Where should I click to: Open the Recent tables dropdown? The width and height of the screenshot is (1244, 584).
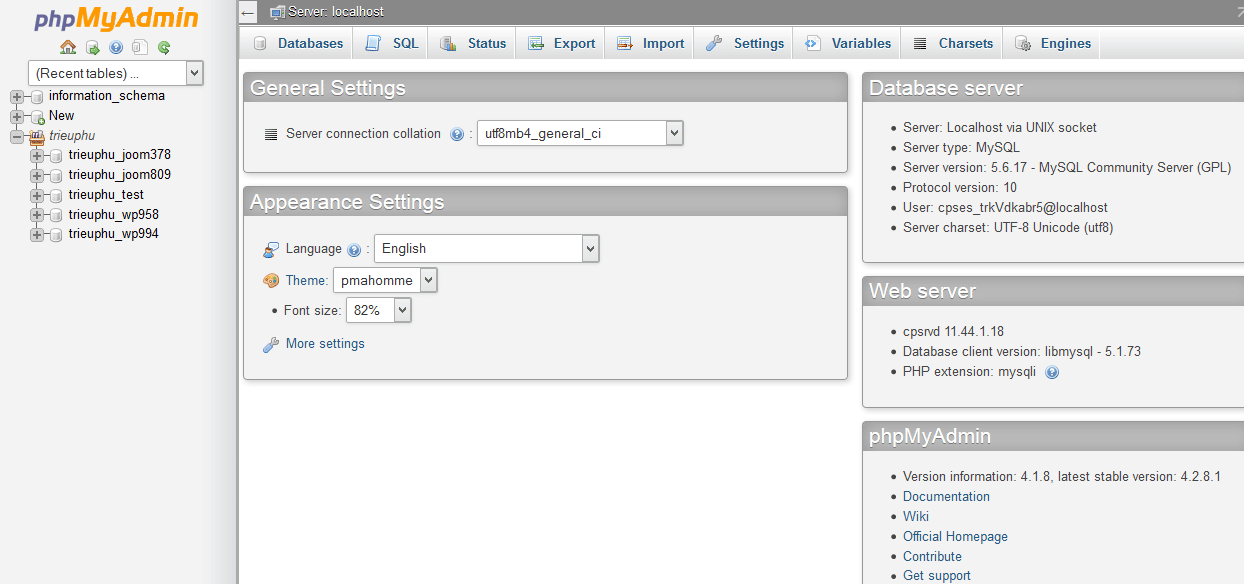click(x=116, y=73)
